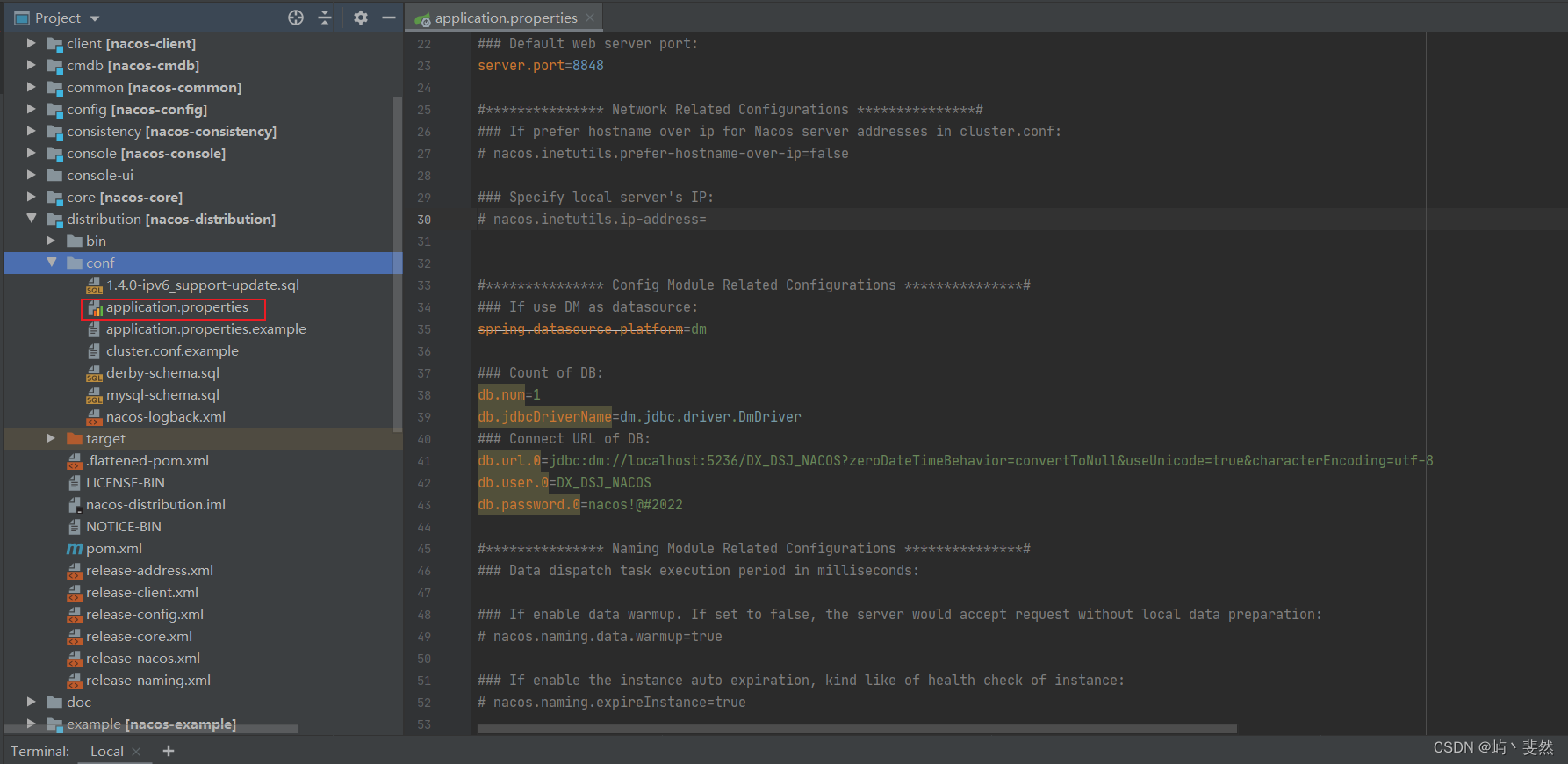Viewport: 1568px width, 764px height.
Task: Click the nacos-logback.xml file icon
Action: (x=94, y=417)
